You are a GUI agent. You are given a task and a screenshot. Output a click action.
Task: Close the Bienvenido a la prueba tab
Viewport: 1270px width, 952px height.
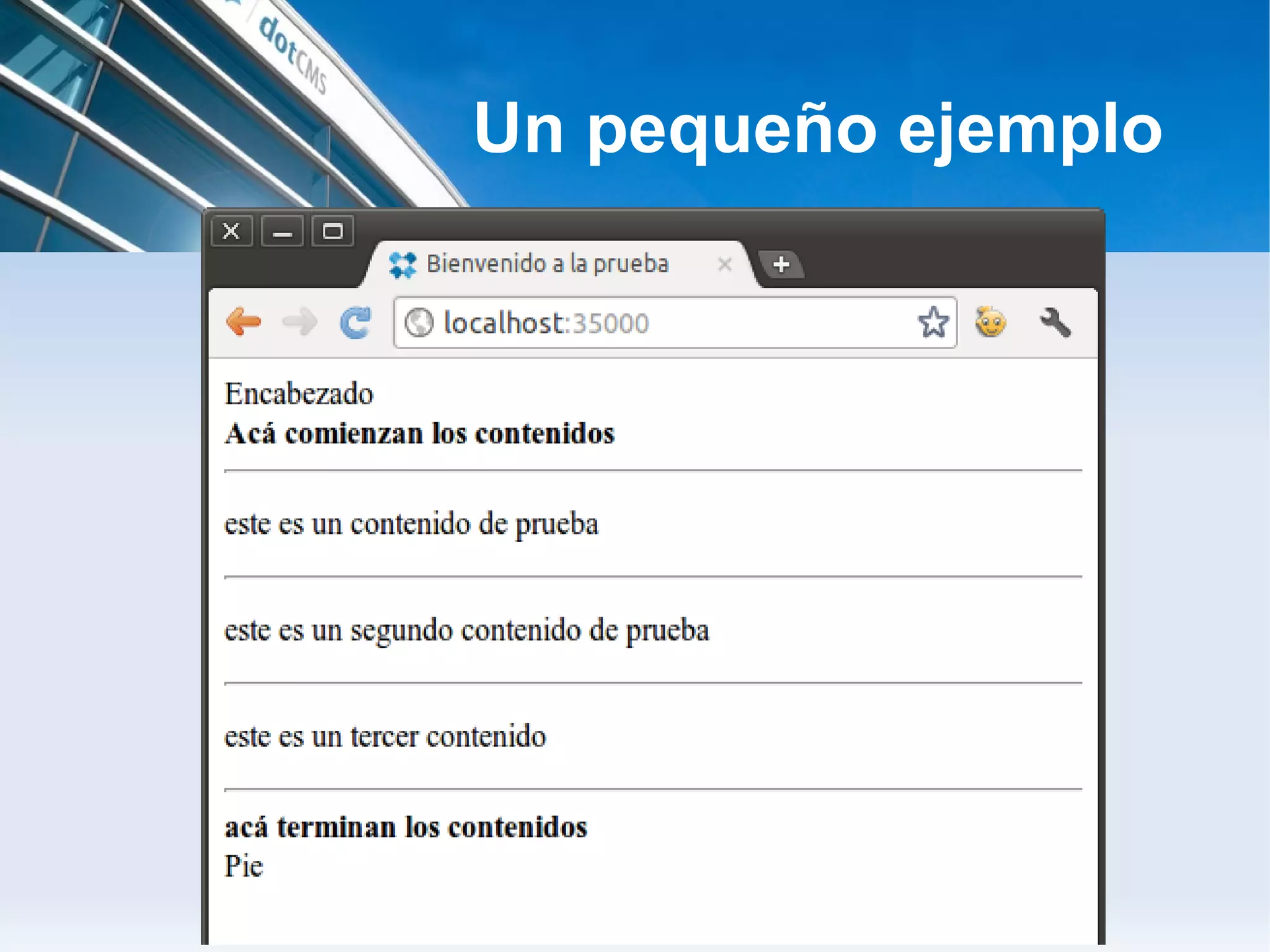coord(724,265)
